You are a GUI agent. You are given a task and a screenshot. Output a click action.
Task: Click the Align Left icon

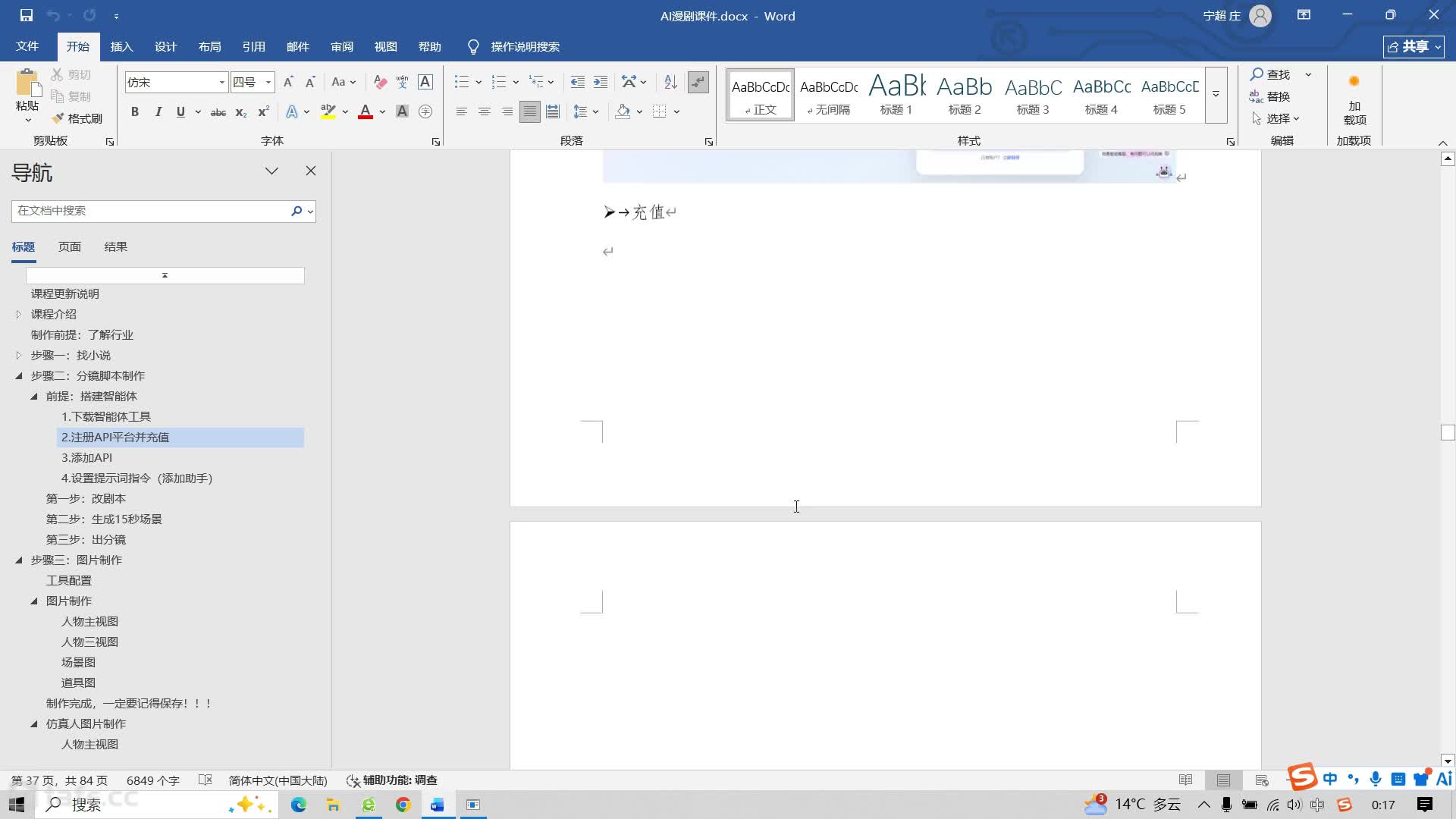[461, 111]
